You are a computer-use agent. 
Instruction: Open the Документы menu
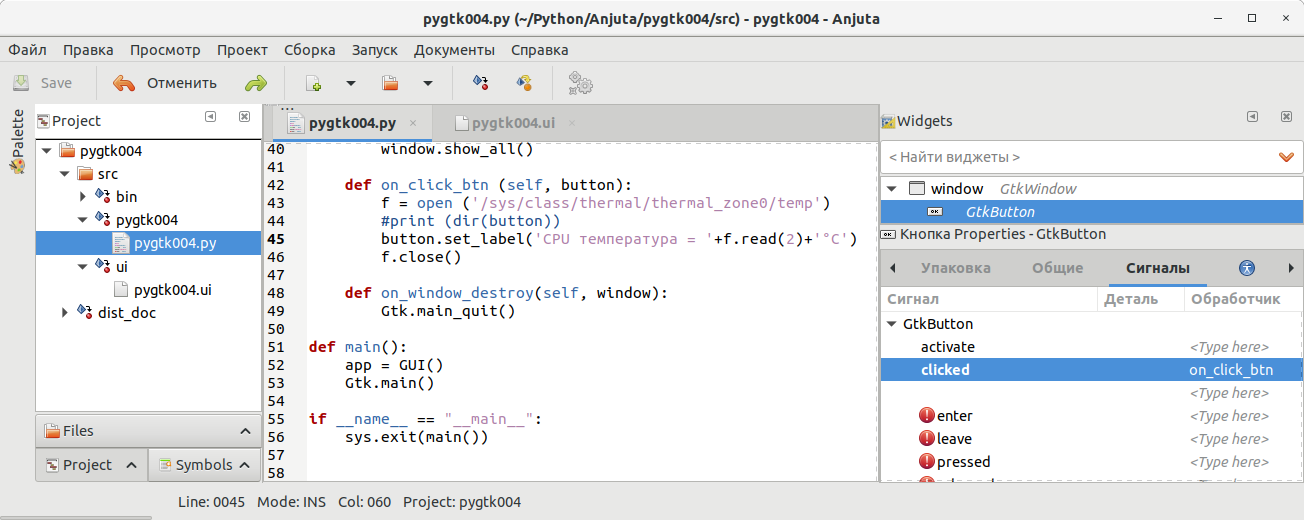pos(454,50)
